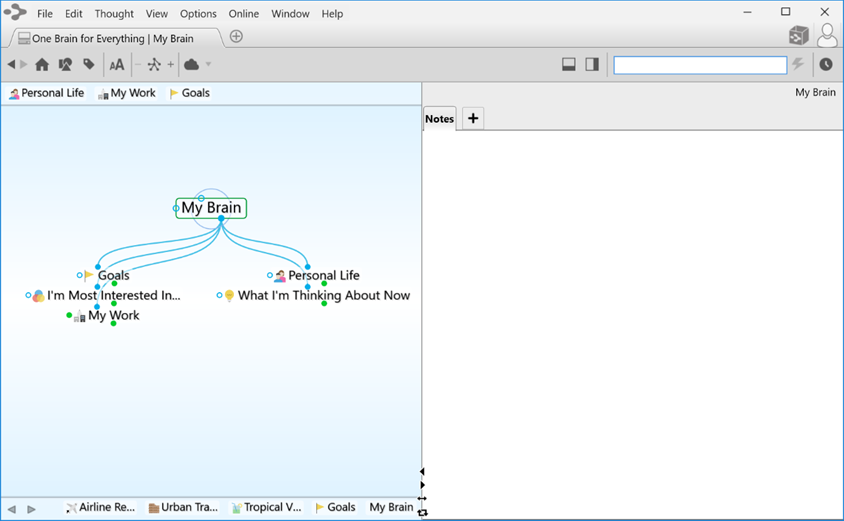The height and width of the screenshot is (521, 844).
Task: Toggle the side panel layout
Action: click(x=592, y=65)
